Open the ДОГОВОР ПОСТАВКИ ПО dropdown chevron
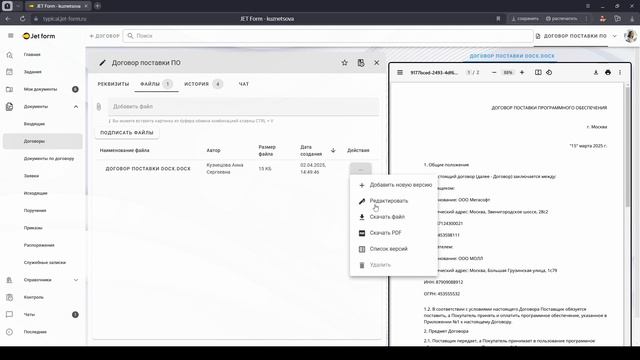 pos(615,36)
